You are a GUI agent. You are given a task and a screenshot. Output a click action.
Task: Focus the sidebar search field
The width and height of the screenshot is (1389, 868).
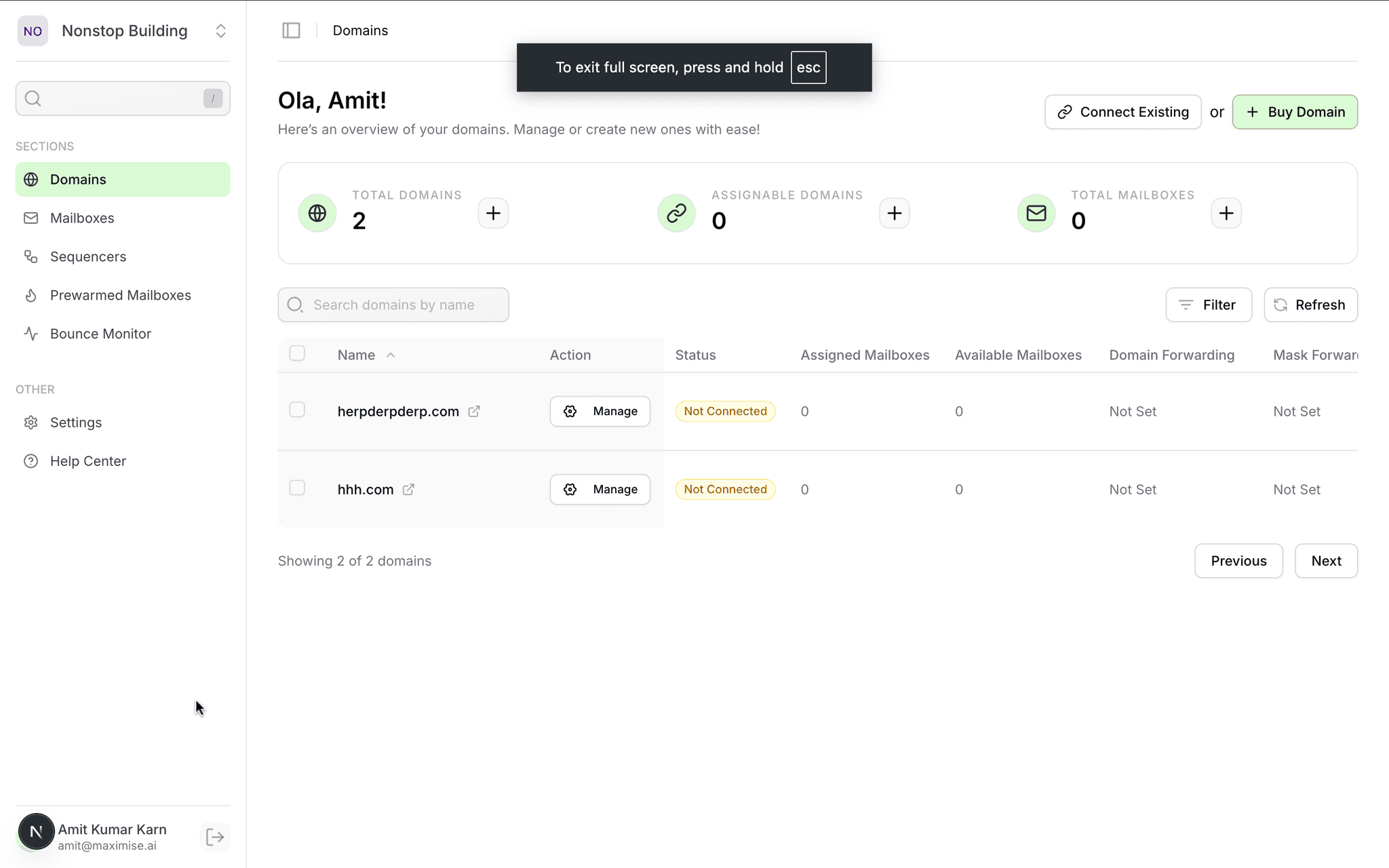123,98
